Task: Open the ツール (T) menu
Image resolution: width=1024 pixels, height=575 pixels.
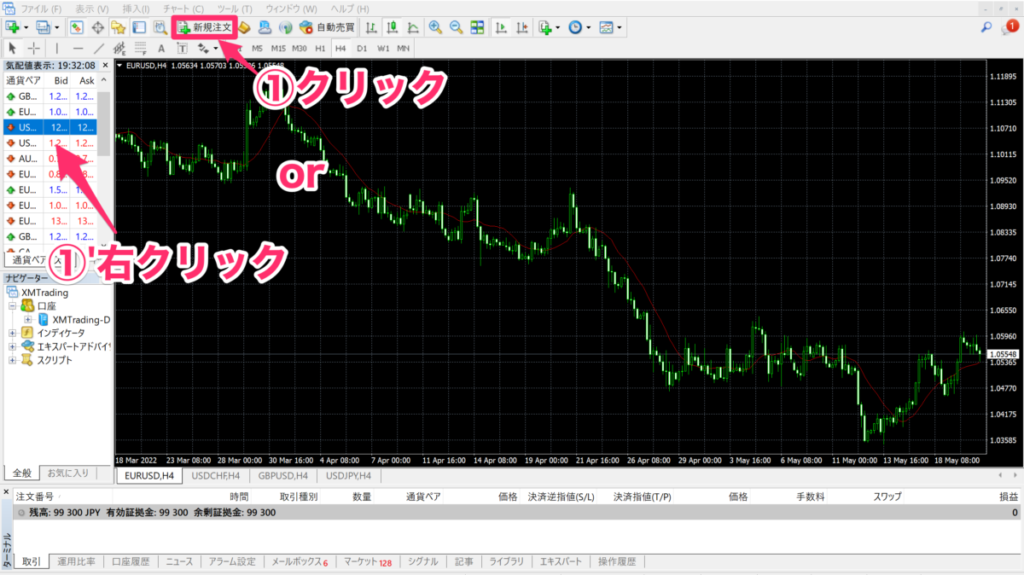Action: coord(234,9)
